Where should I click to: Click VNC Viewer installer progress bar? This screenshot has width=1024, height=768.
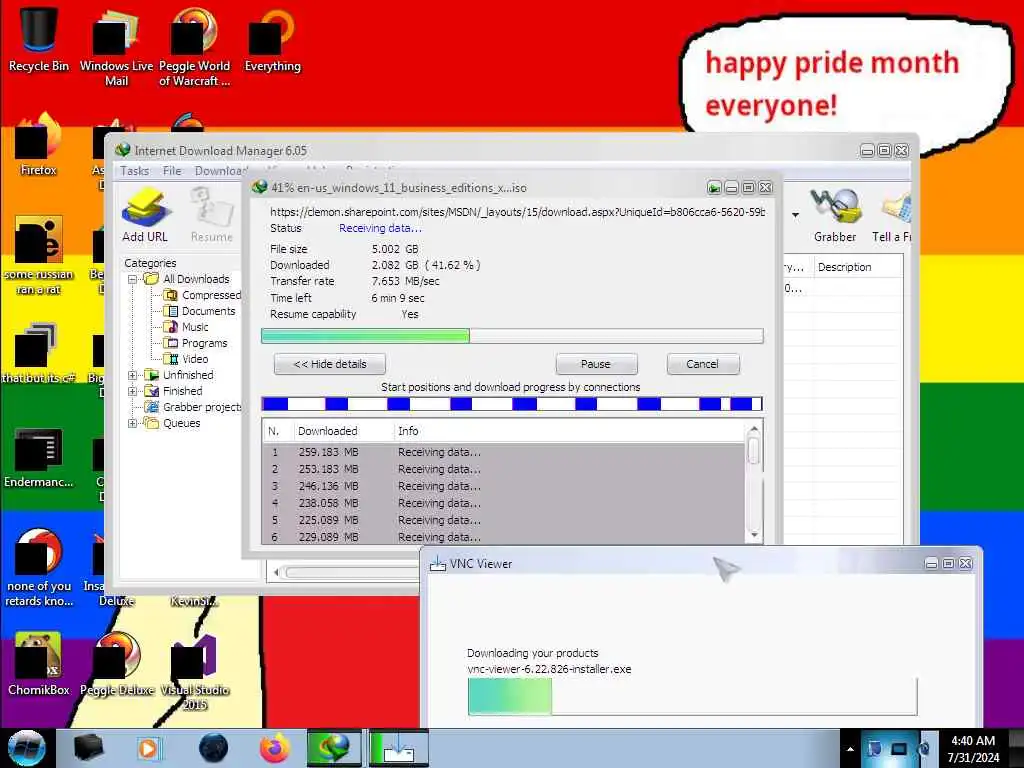click(692, 697)
